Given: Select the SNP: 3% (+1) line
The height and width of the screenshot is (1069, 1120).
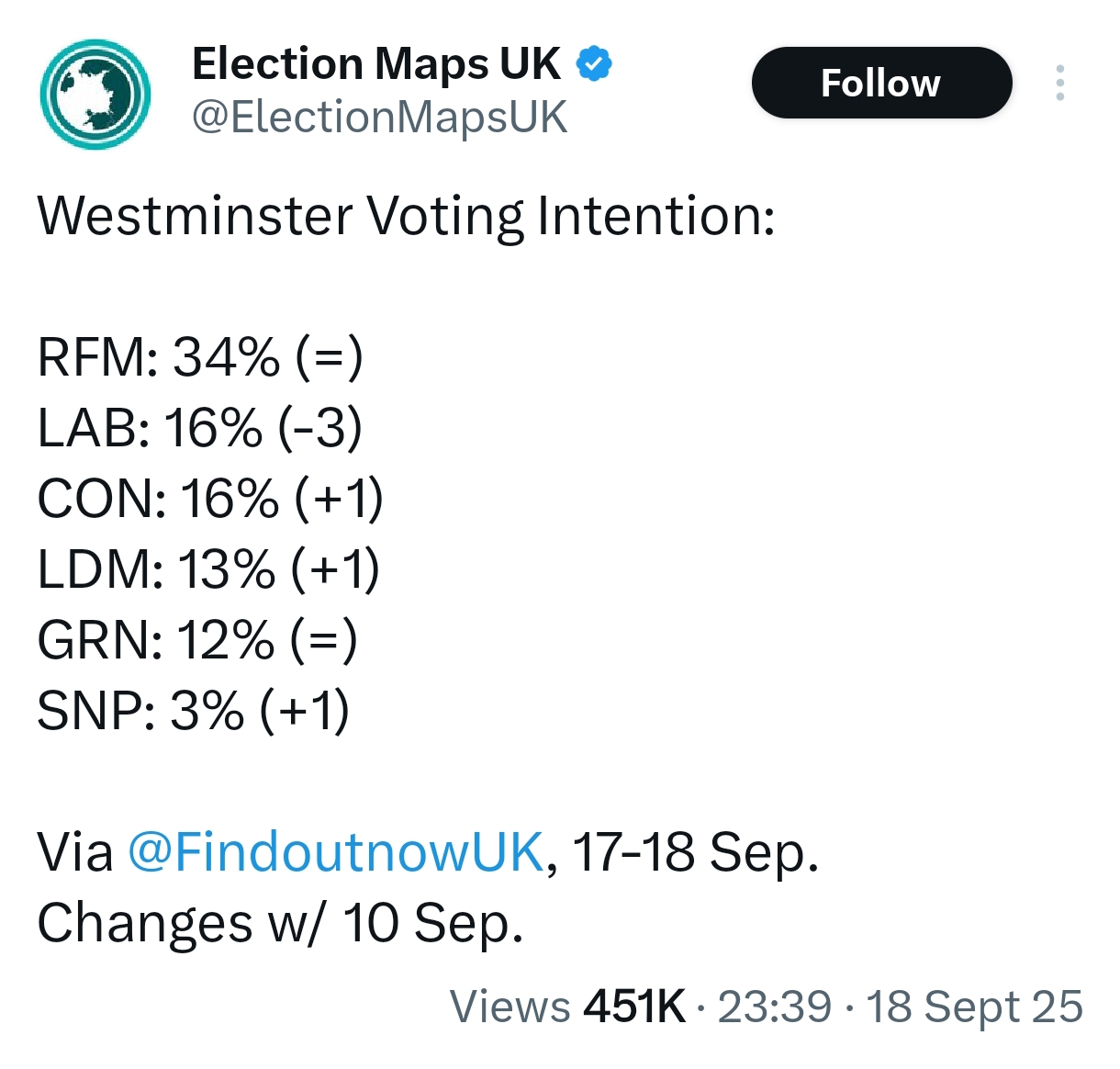Looking at the screenshot, I should point(194,711).
